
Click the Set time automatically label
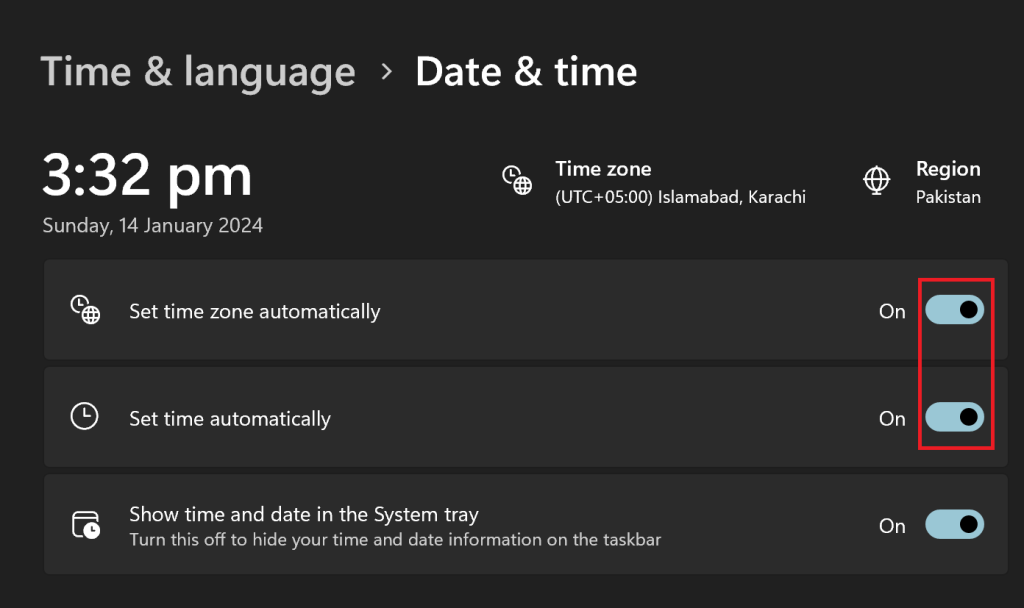pyautogui.click(x=230, y=418)
